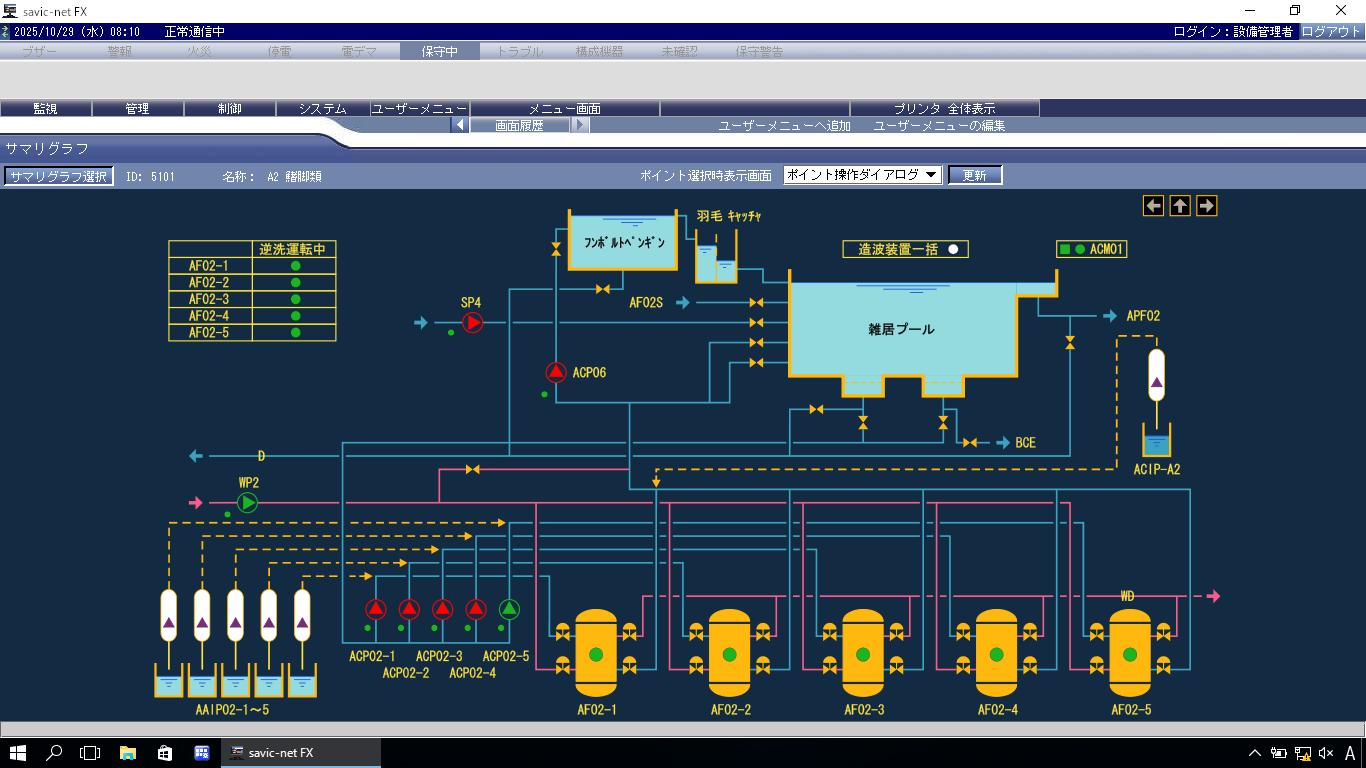
Task: Toggle the 造波装置一括 status indicator
Action: (953, 249)
